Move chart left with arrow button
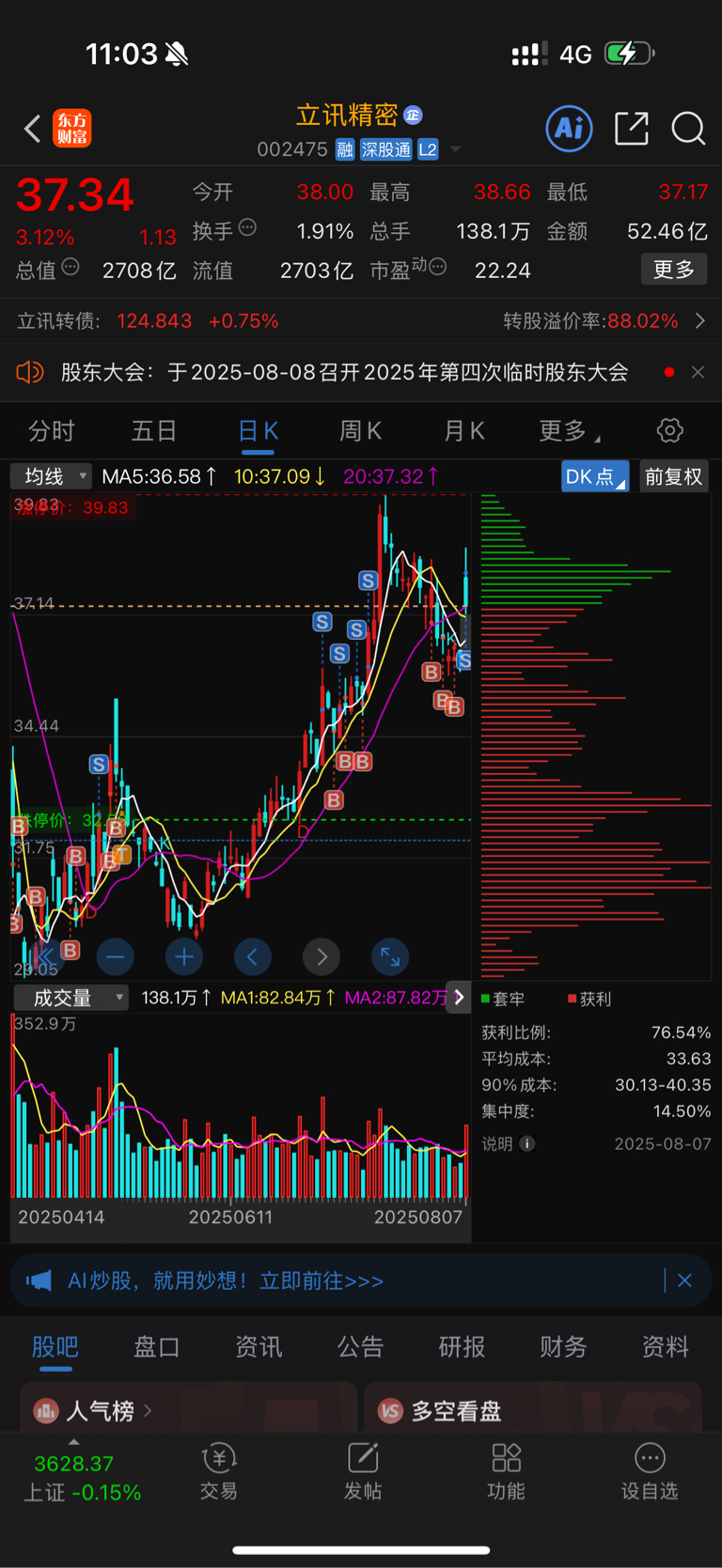722x1568 pixels. 252,957
